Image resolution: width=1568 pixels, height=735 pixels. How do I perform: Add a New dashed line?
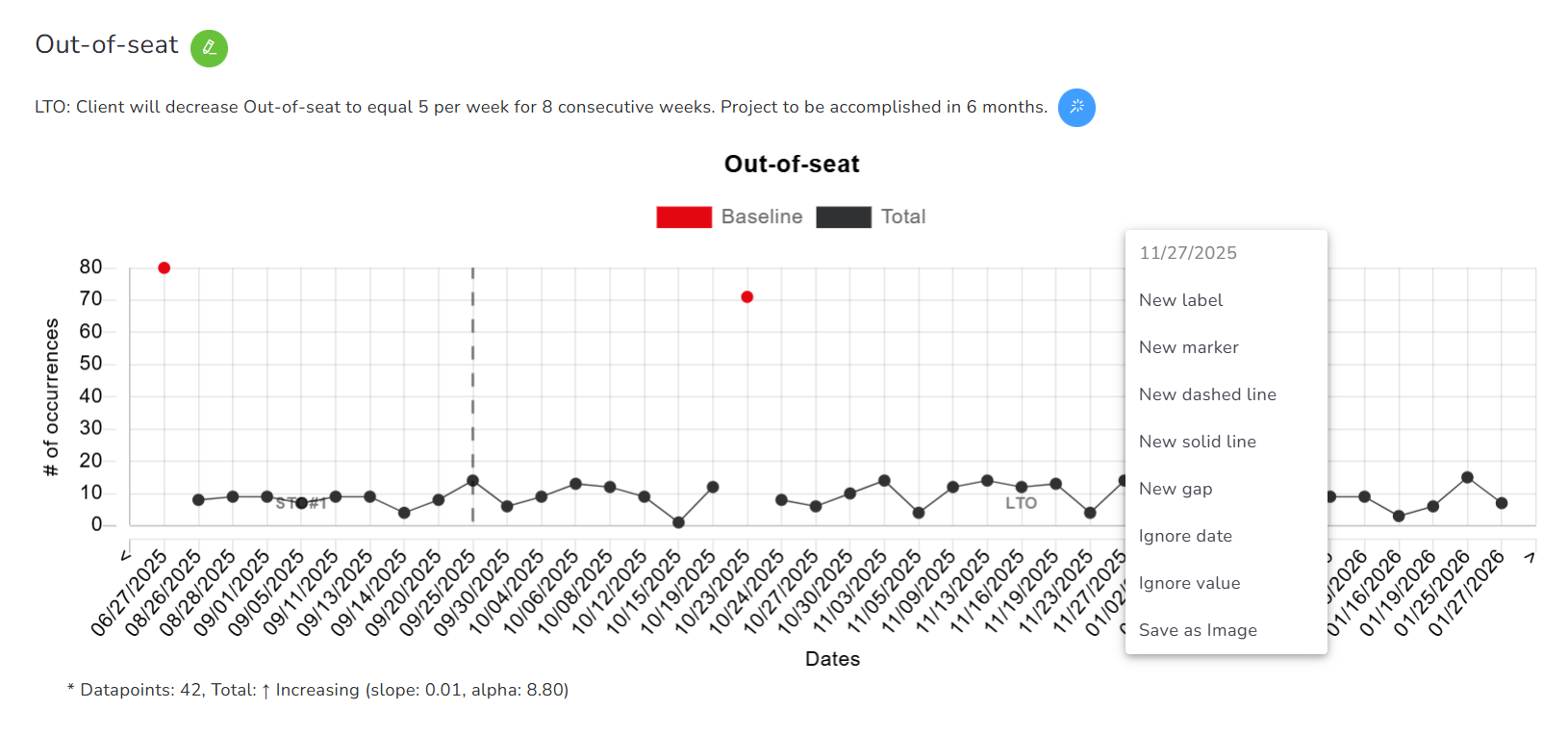(x=1207, y=394)
